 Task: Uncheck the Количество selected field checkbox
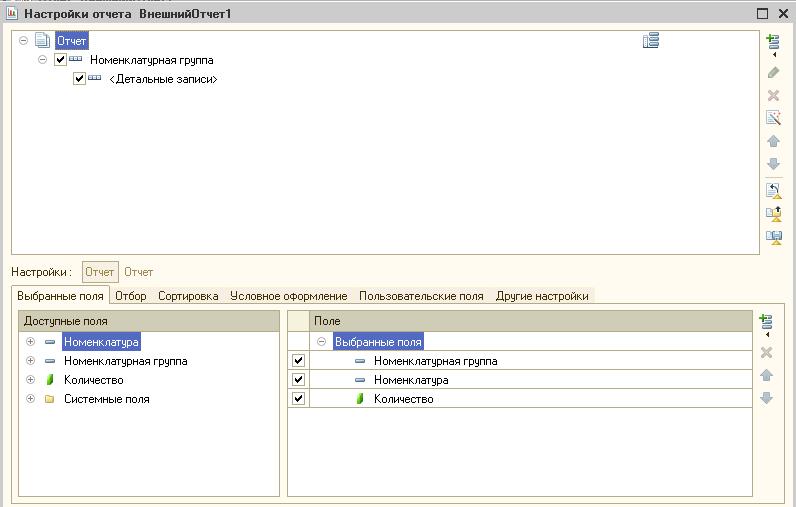click(298, 399)
